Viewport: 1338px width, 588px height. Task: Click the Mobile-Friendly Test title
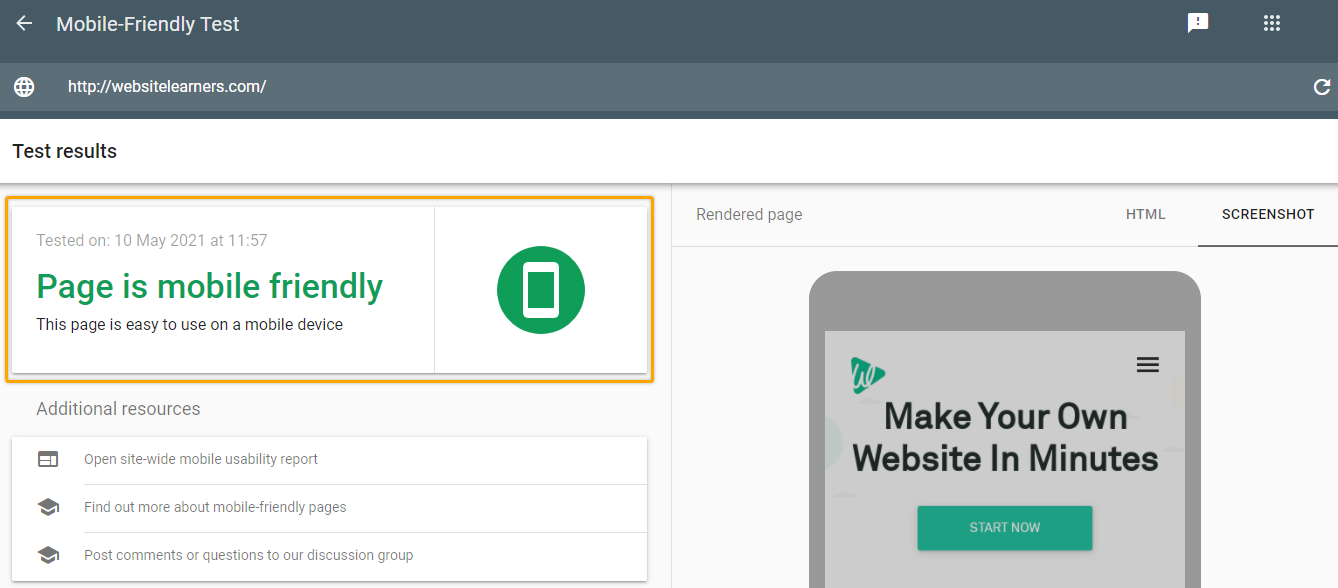point(148,24)
